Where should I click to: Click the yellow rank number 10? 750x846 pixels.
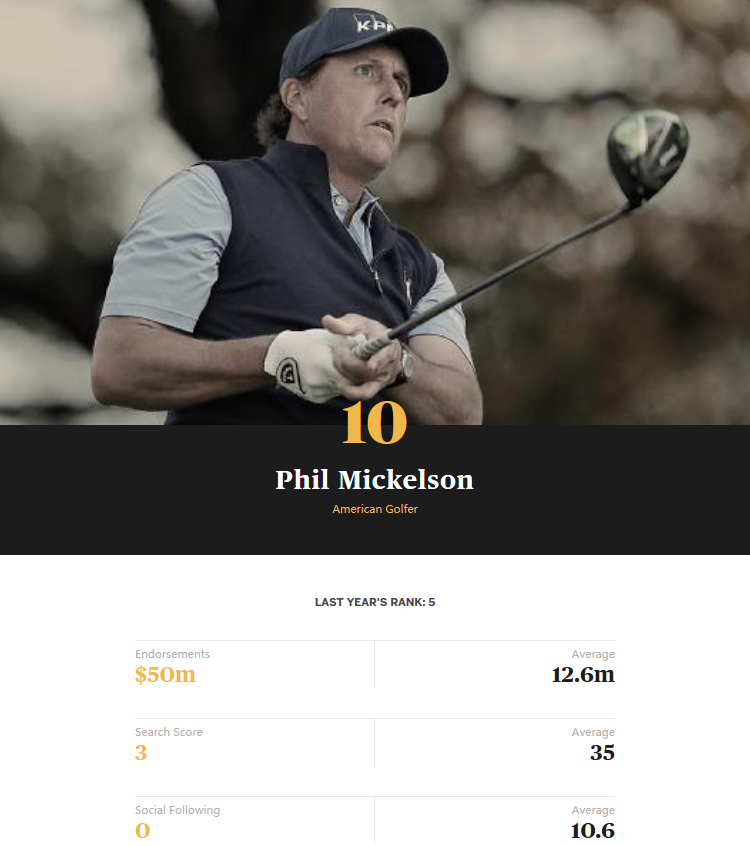point(374,424)
